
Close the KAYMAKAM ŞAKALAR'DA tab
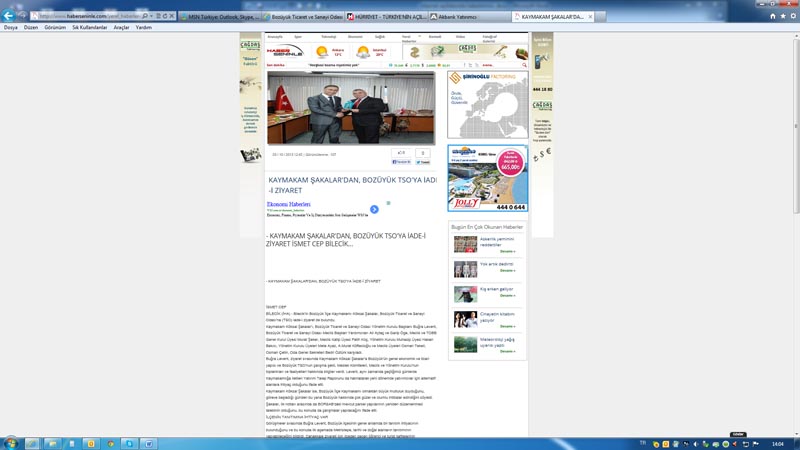(x=590, y=17)
